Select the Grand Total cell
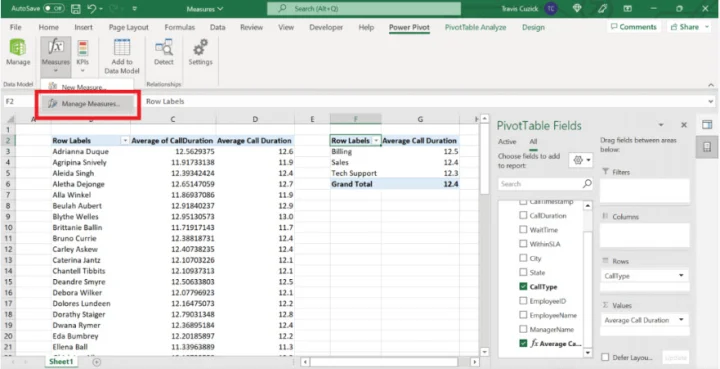Viewport: 720px width, 369px height. tap(355, 184)
